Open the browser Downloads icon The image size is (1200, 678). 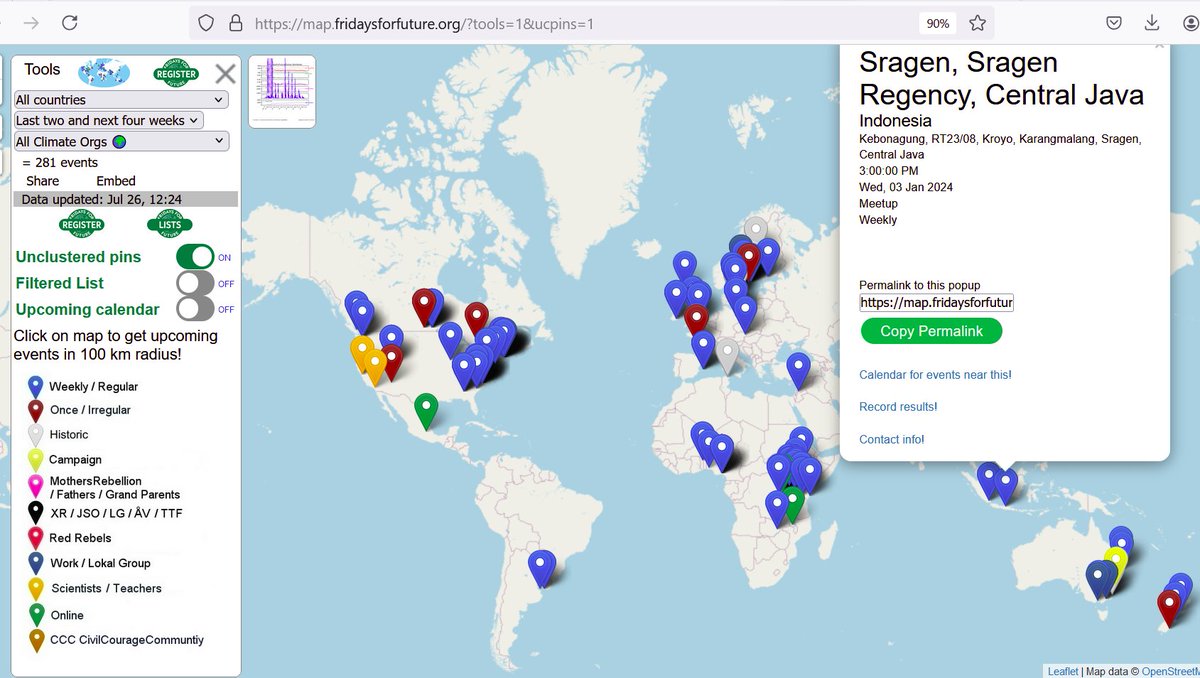point(1152,23)
